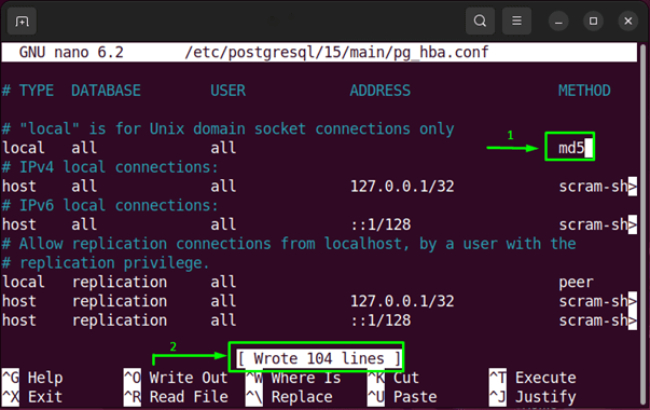Click the USER column header comment

pos(228,91)
